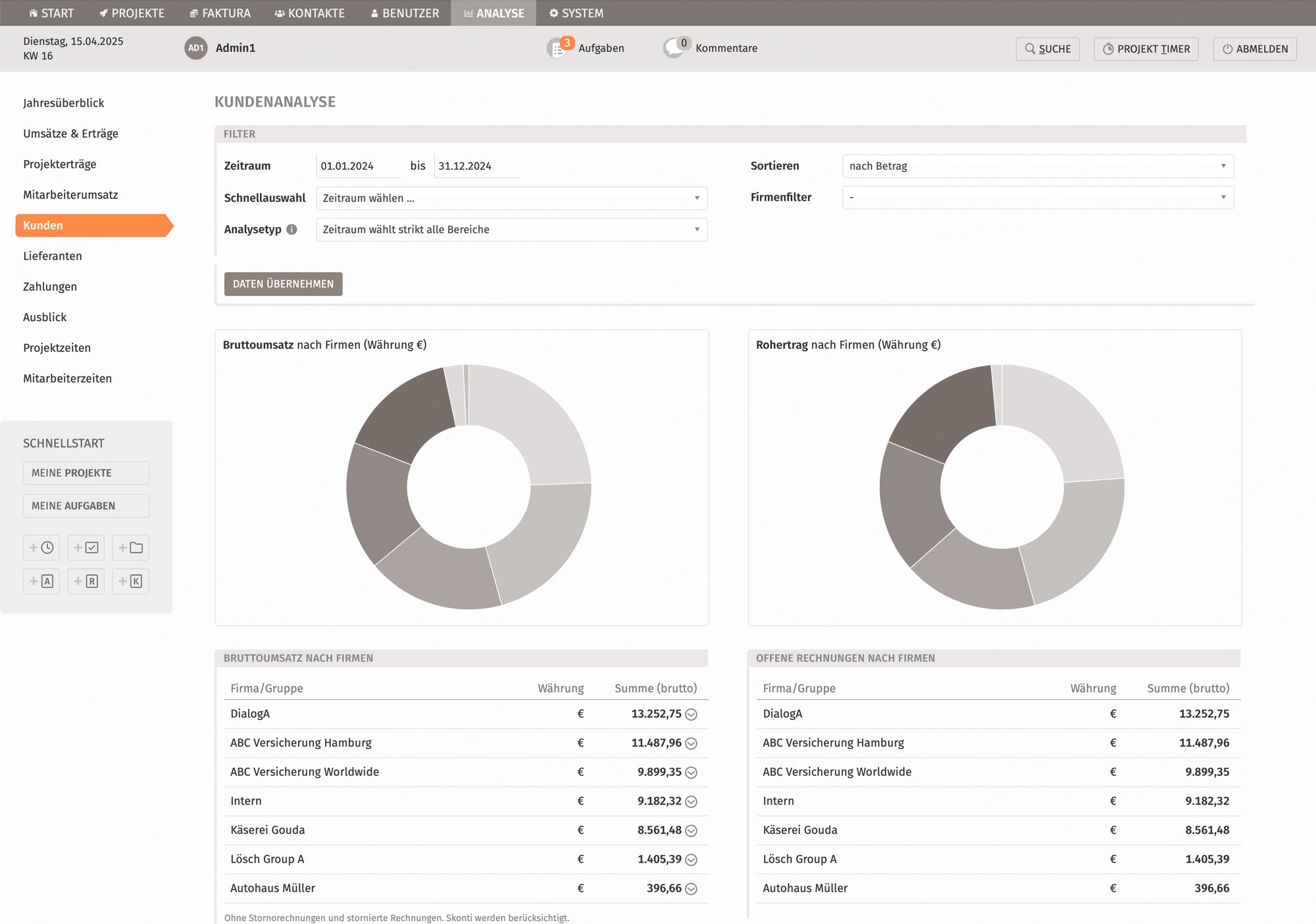Click the PROJEKT TIMER button
The width and height of the screenshot is (1316, 924).
(1146, 49)
